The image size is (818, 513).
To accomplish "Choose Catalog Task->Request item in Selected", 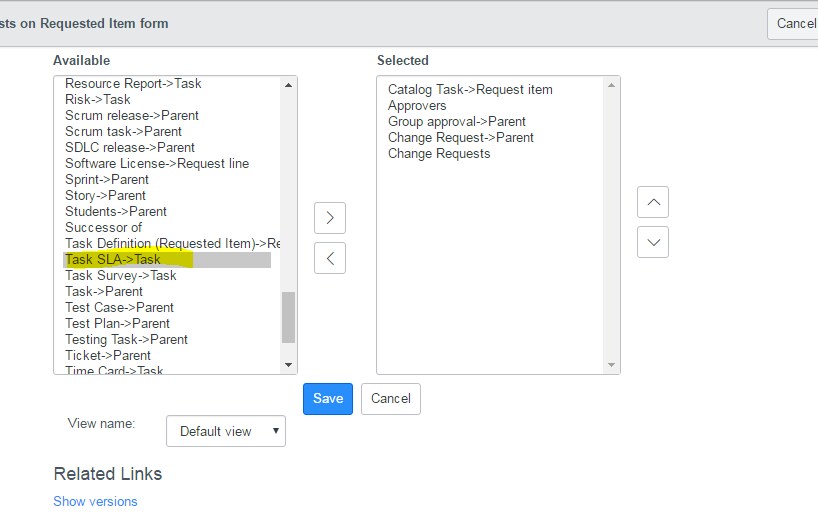I will click(x=470, y=90).
